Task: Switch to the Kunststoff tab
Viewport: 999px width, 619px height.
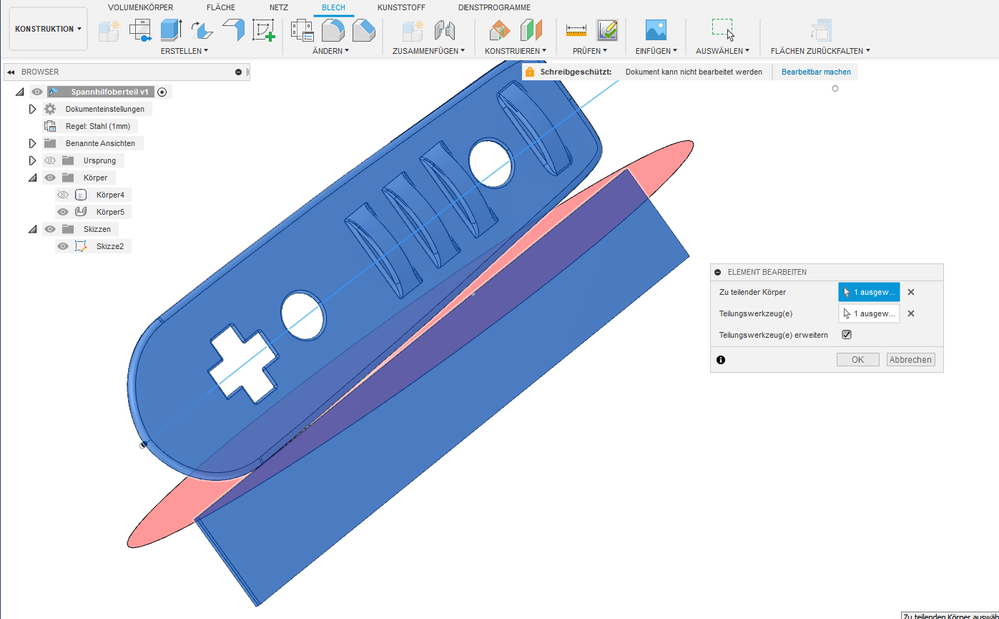Action: [x=401, y=8]
